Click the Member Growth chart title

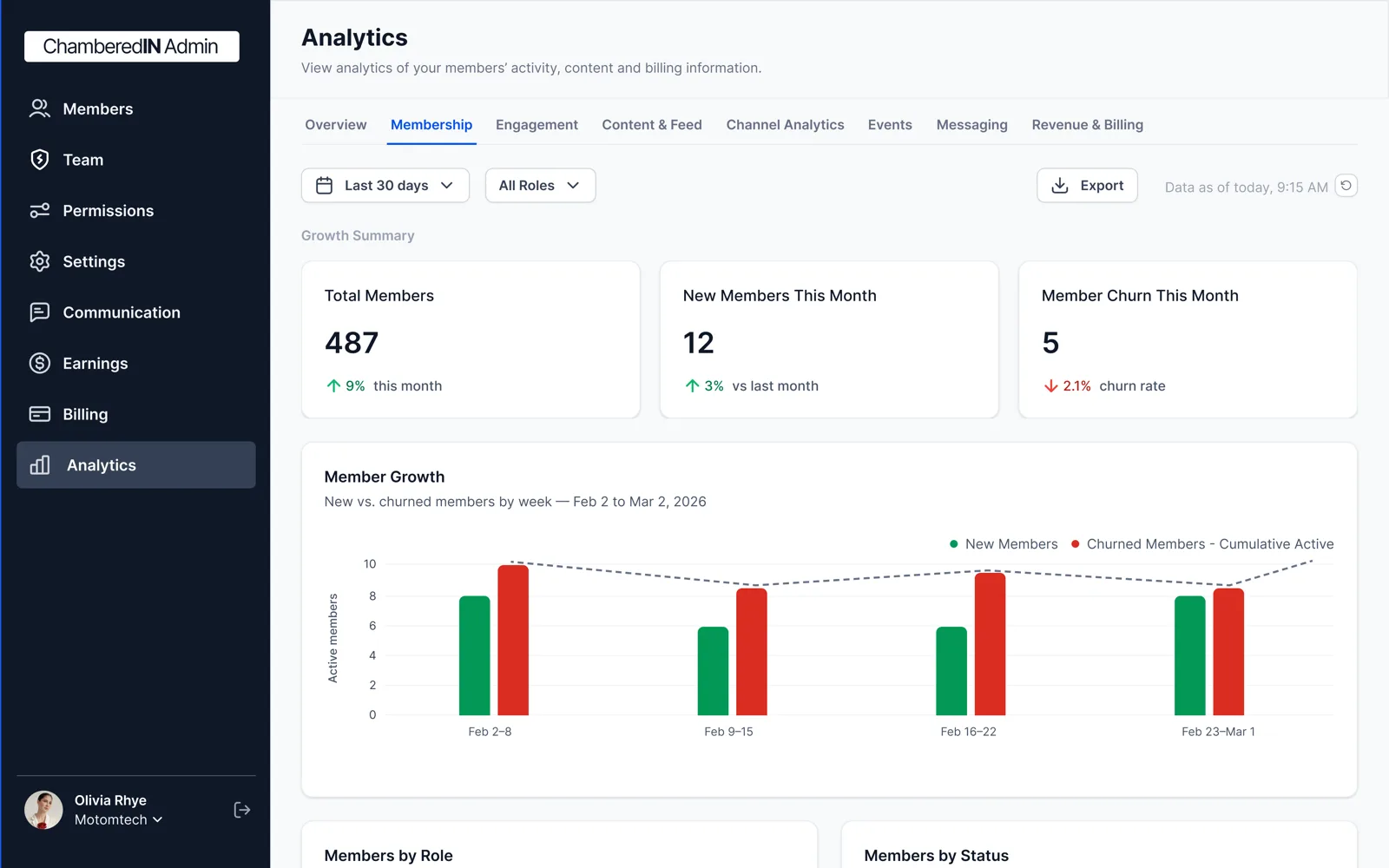[385, 477]
